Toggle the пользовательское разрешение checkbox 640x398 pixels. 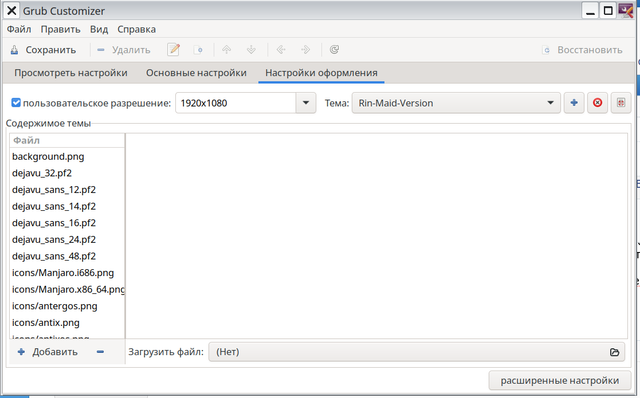pos(16,102)
